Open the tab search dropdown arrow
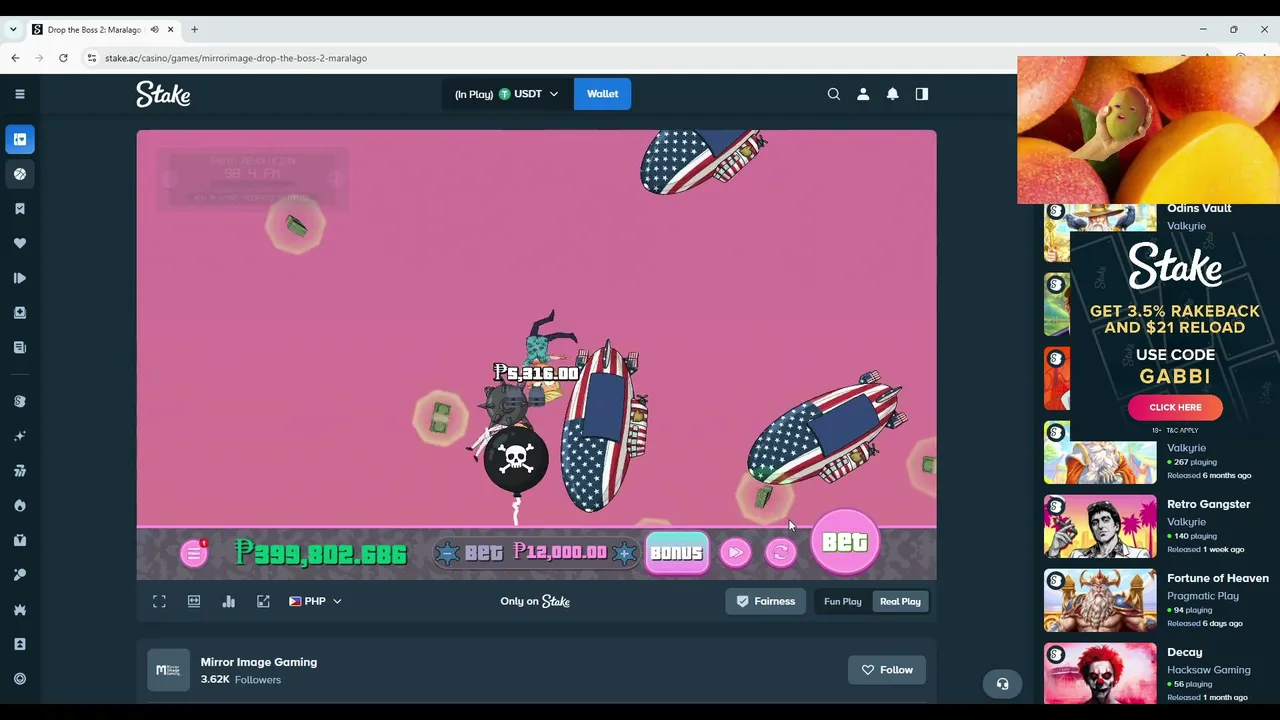The width and height of the screenshot is (1280, 720). click(13, 29)
